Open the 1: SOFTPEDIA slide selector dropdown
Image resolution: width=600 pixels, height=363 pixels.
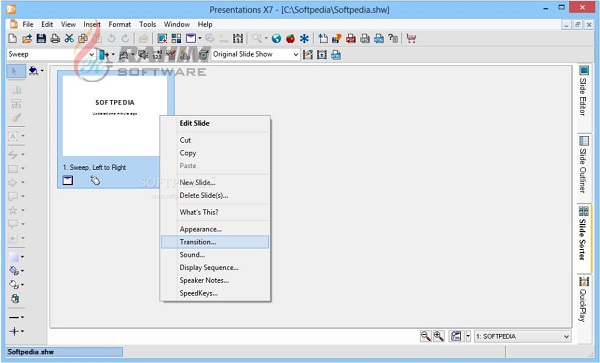[566, 337]
